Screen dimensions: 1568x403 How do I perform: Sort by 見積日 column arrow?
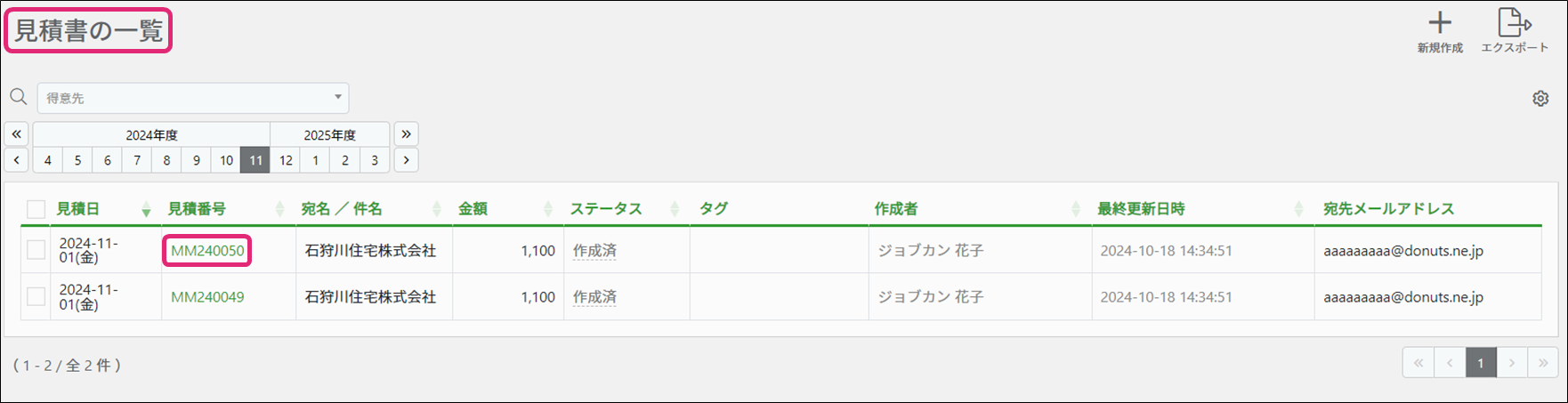pyautogui.click(x=146, y=210)
